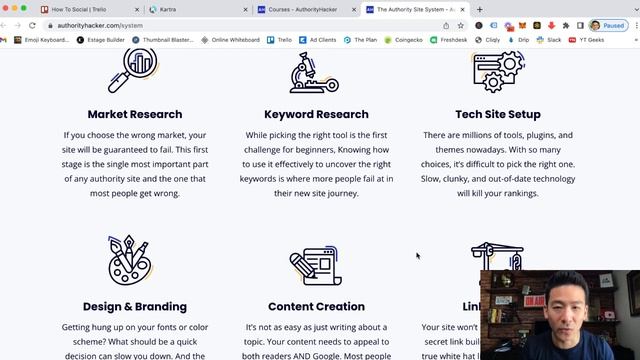The height and width of the screenshot is (360, 640).
Task: Close the Kartra tab
Action: point(245,9)
